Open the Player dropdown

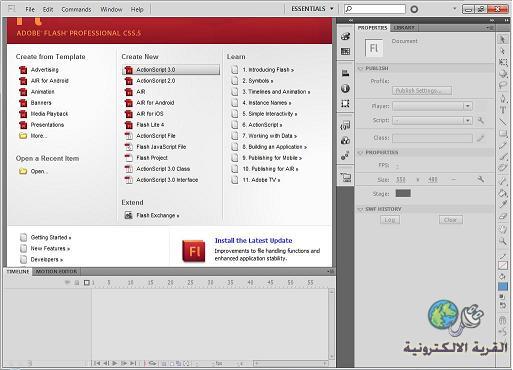[x=432, y=106]
